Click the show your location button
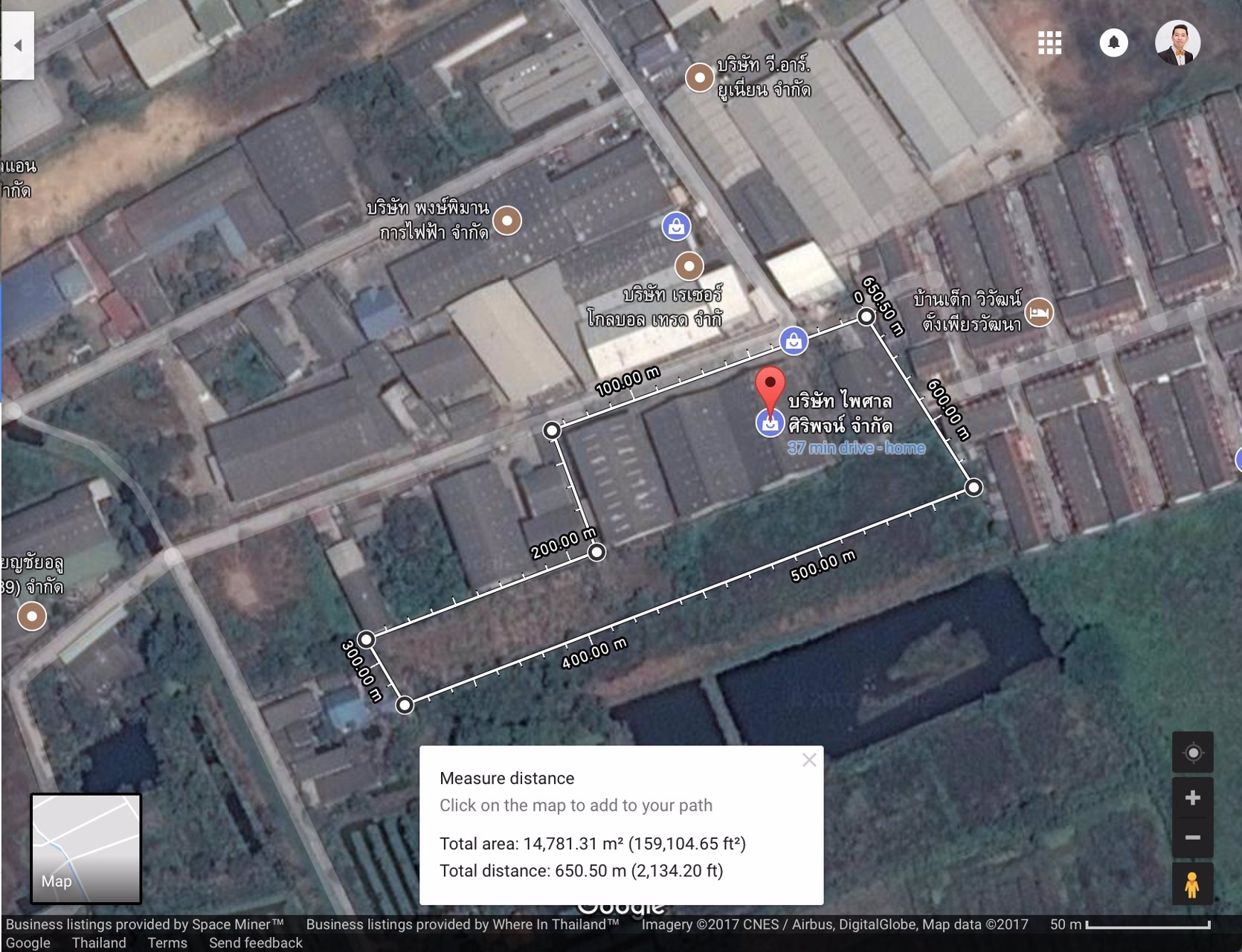The width and height of the screenshot is (1242, 952). (1193, 753)
